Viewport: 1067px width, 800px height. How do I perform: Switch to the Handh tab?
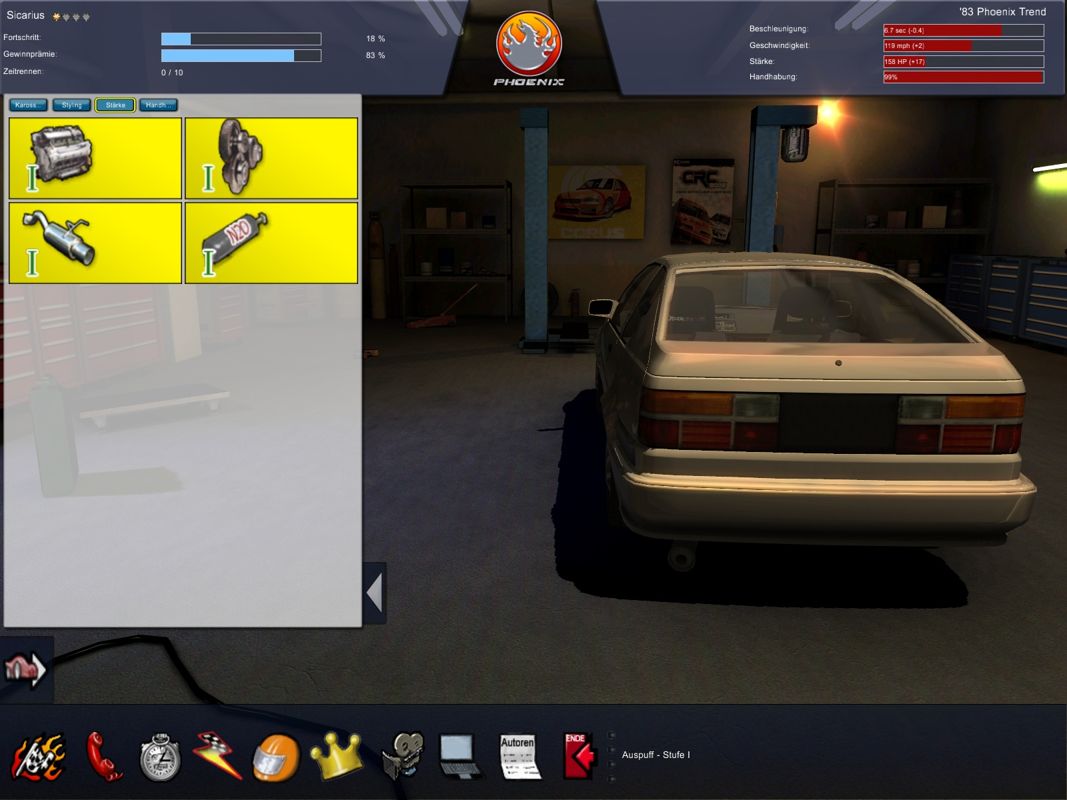coord(157,104)
